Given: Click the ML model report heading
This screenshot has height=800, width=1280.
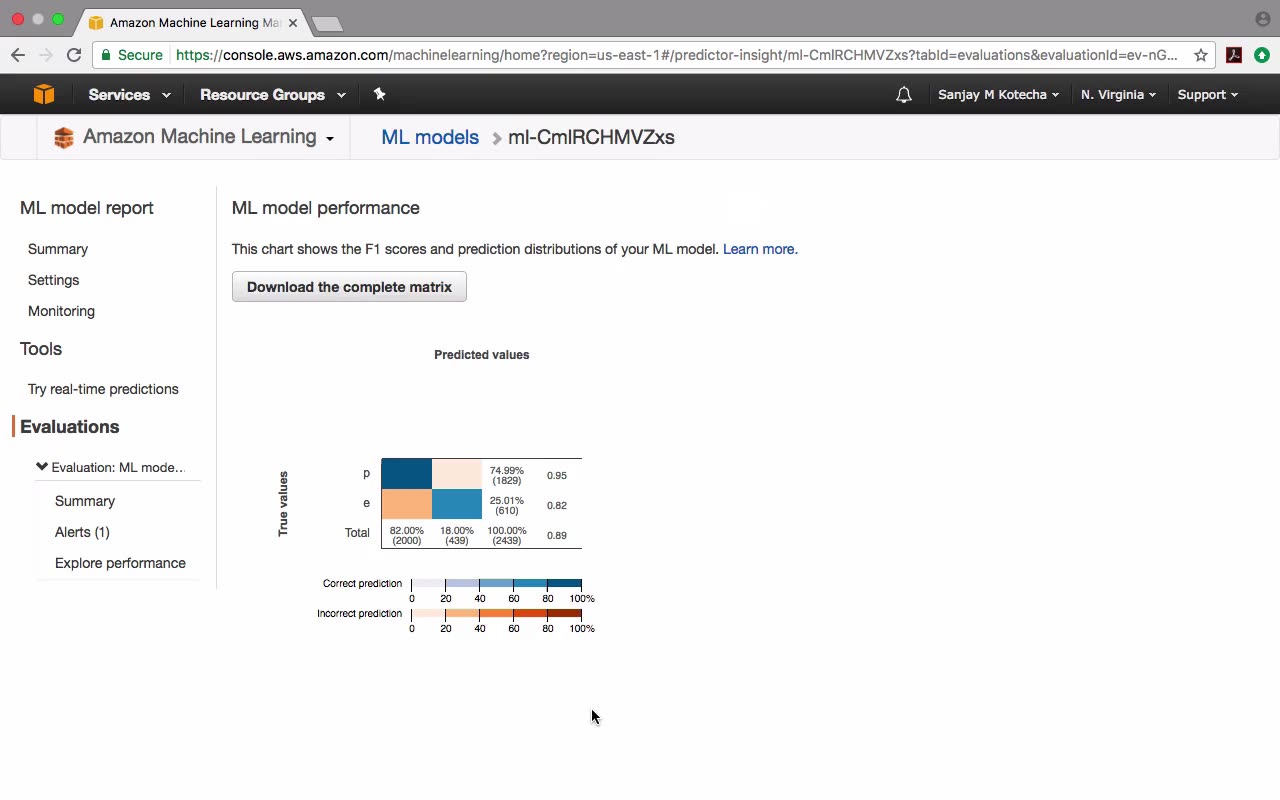Looking at the screenshot, I should 87,208.
